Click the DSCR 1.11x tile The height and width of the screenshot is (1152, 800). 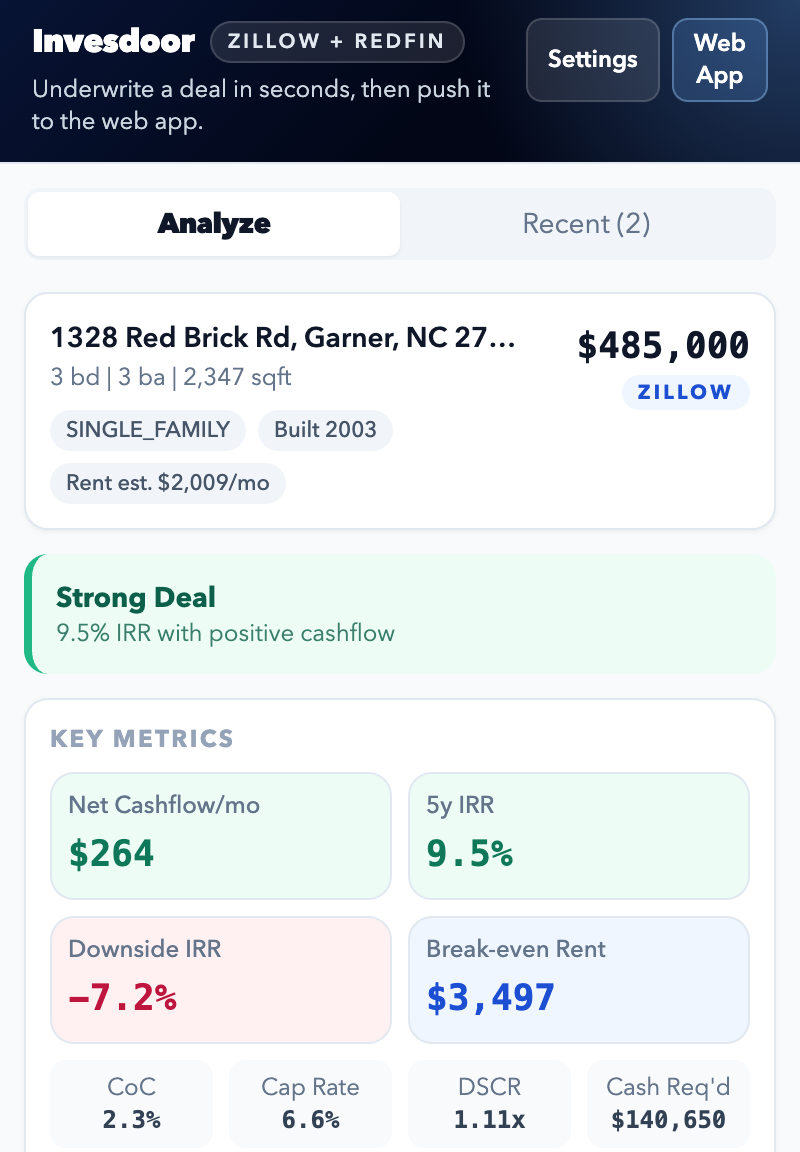pos(489,1103)
